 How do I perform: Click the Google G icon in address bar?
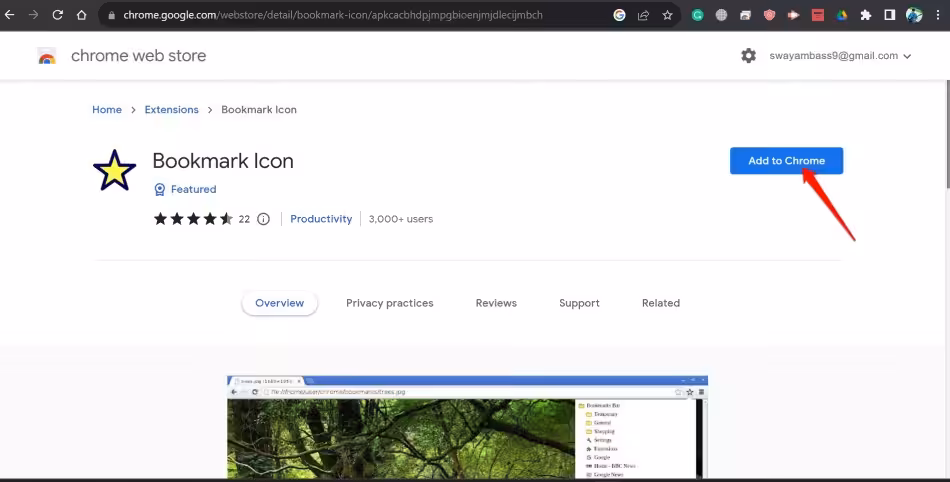coord(619,15)
